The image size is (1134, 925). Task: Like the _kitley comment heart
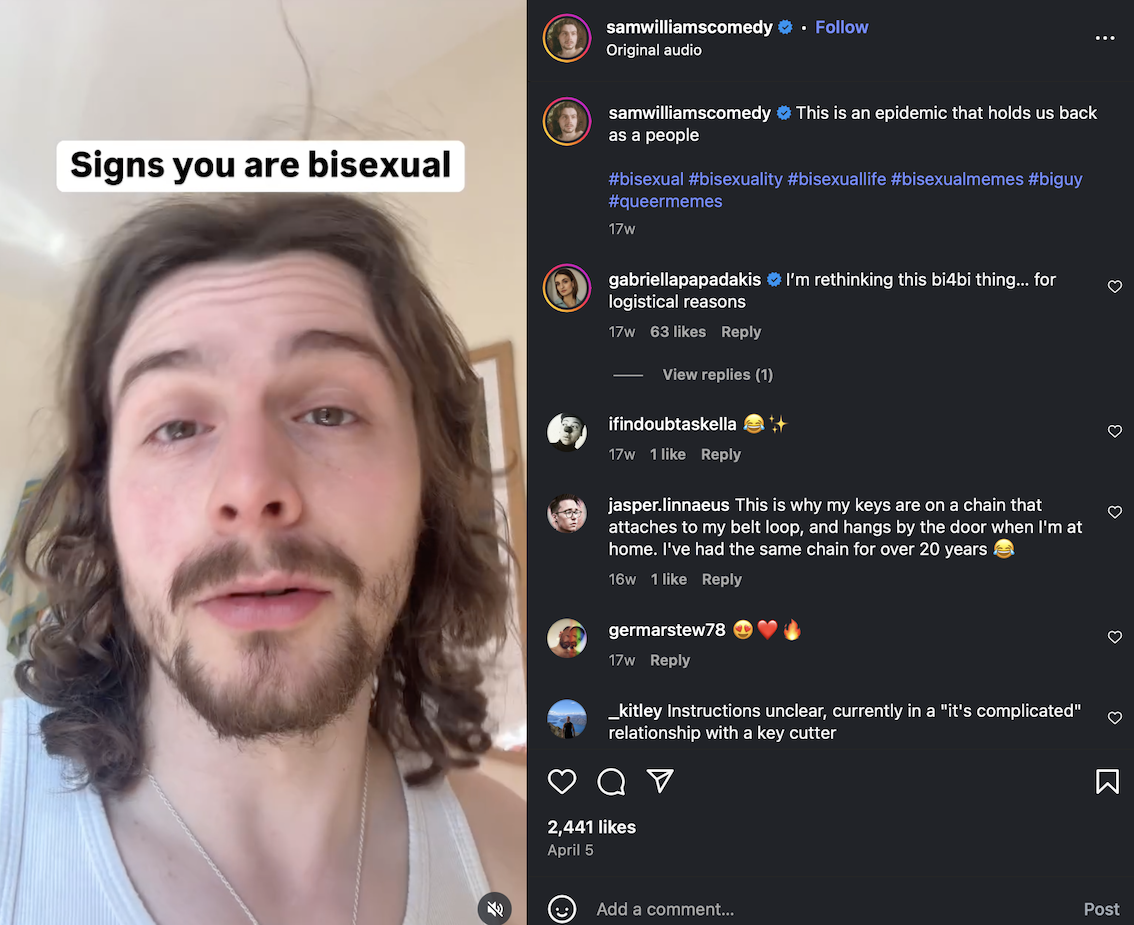click(x=1114, y=717)
